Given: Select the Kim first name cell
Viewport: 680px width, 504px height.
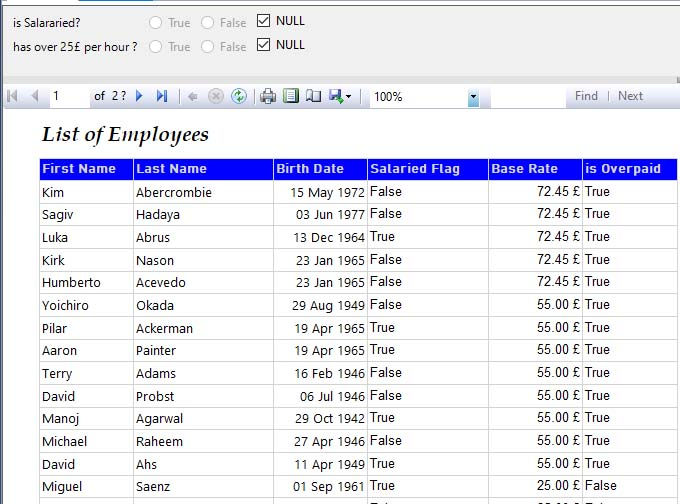Looking at the screenshot, I should [86, 192].
